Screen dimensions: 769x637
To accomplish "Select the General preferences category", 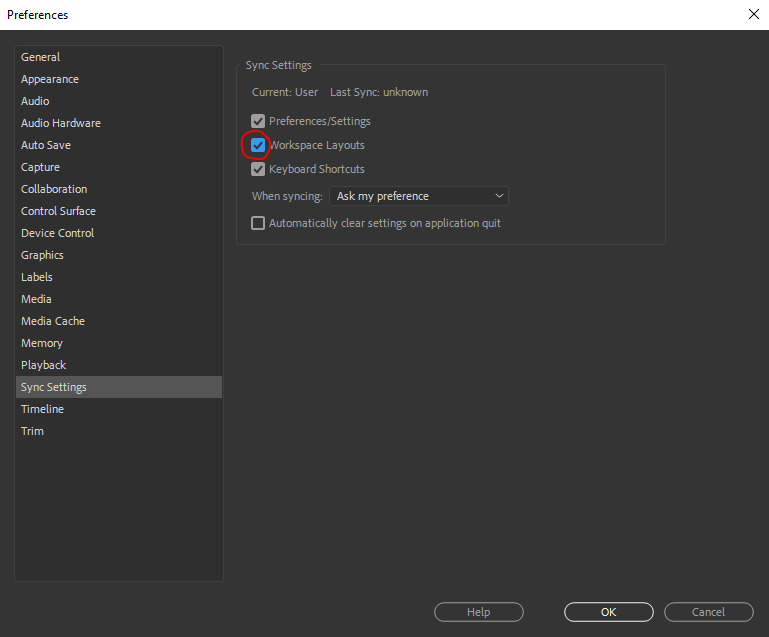I will point(41,57).
